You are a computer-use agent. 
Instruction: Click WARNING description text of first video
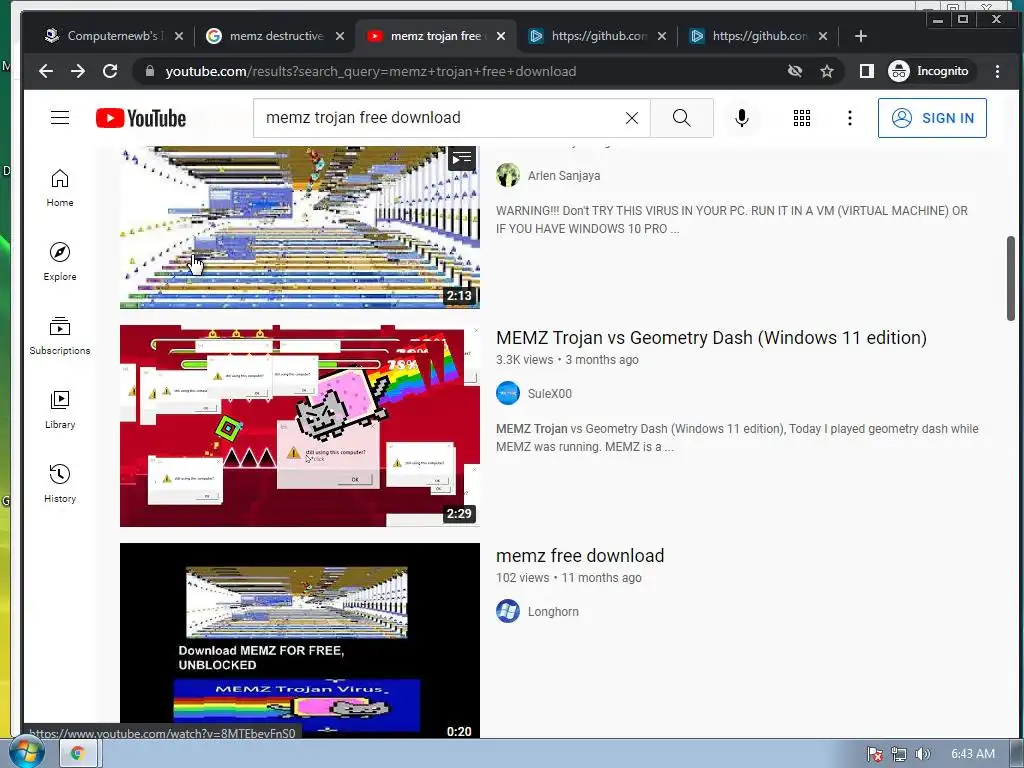pyautogui.click(x=731, y=219)
